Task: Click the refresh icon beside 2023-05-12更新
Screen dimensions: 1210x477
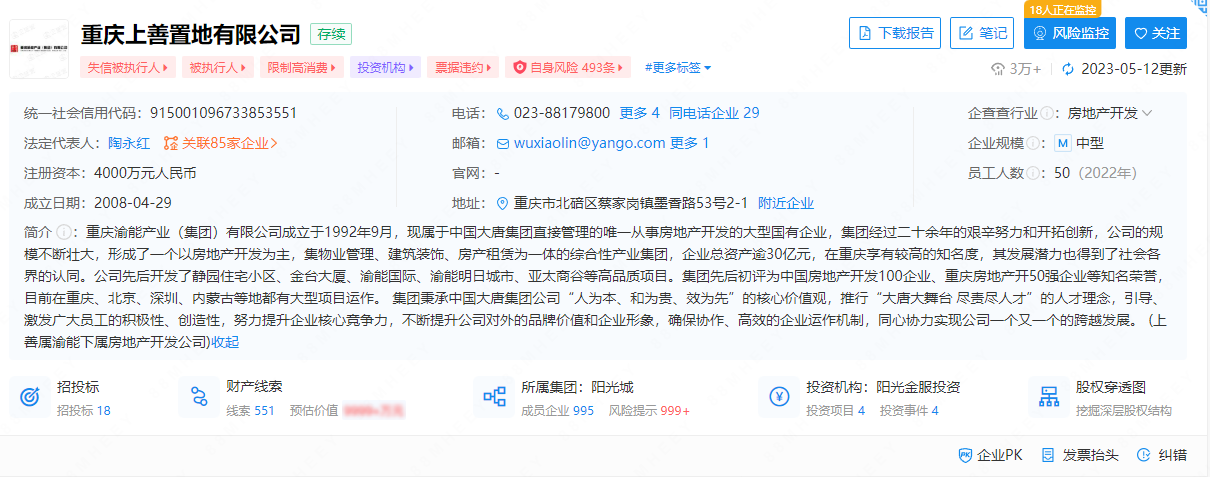Action: [1068, 69]
